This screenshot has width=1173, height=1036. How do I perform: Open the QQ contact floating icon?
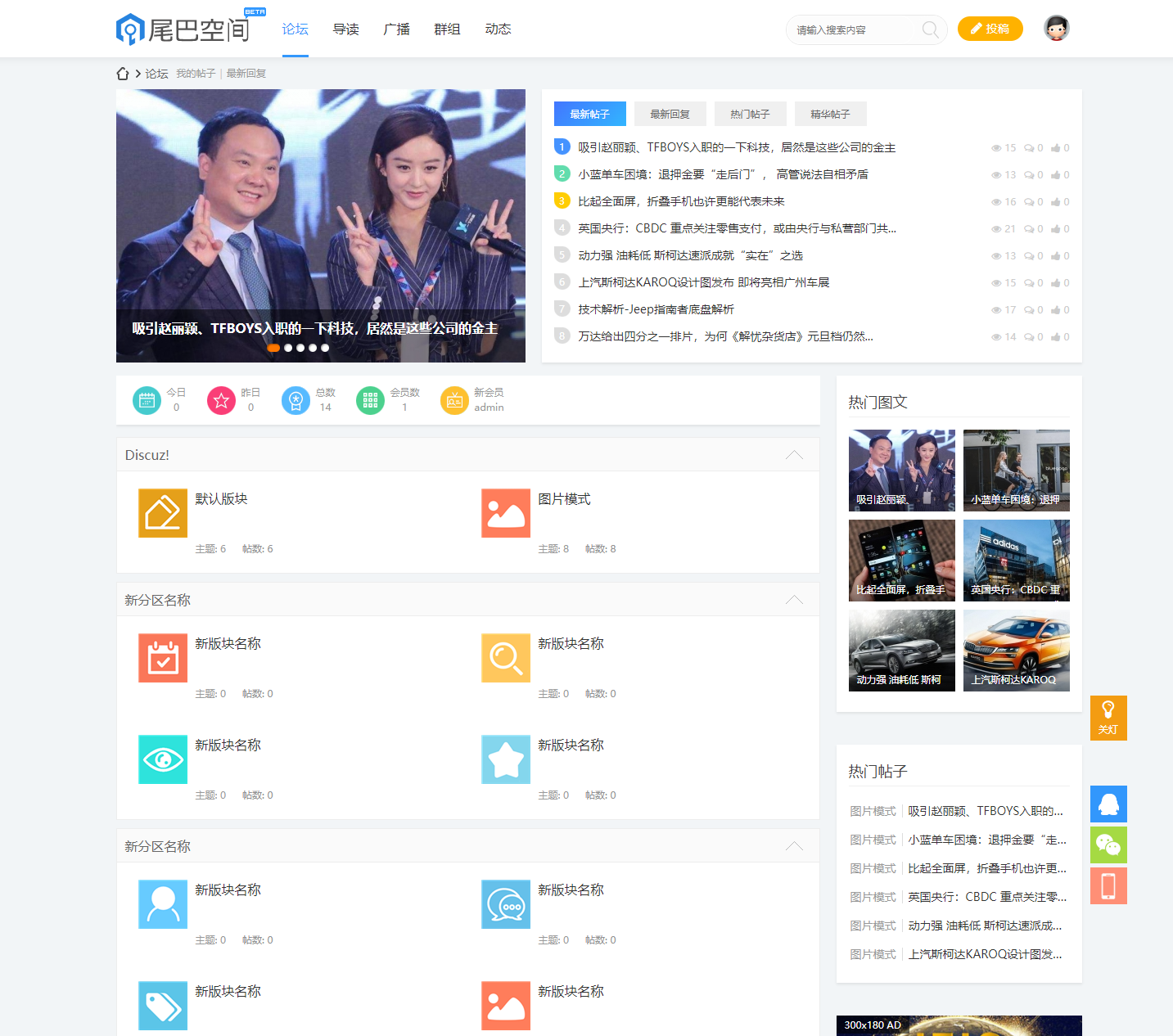coord(1108,804)
